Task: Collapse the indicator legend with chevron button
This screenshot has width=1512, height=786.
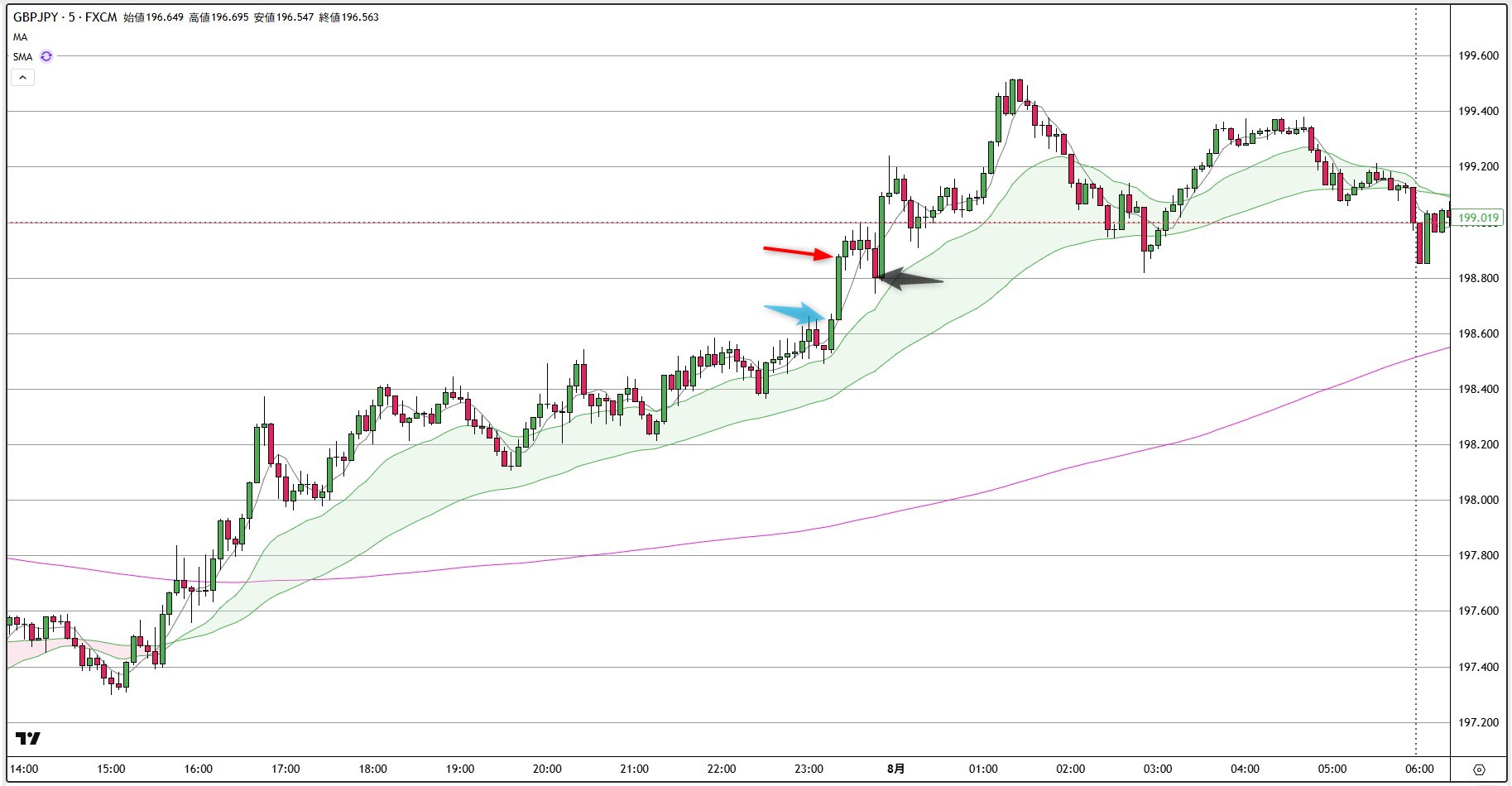Action: coord(22,78)
